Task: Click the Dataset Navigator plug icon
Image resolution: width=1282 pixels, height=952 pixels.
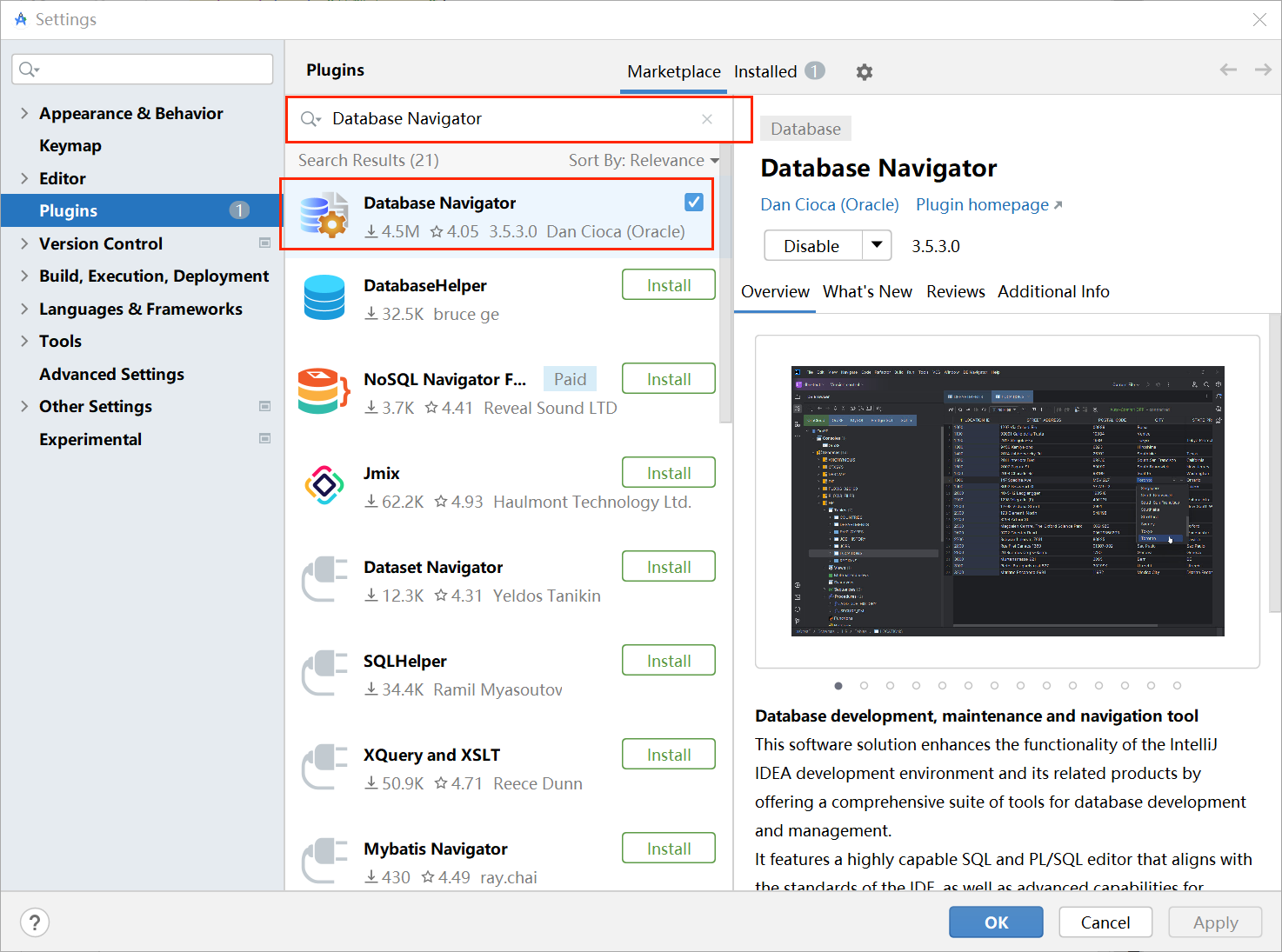Action: [324, 579]
